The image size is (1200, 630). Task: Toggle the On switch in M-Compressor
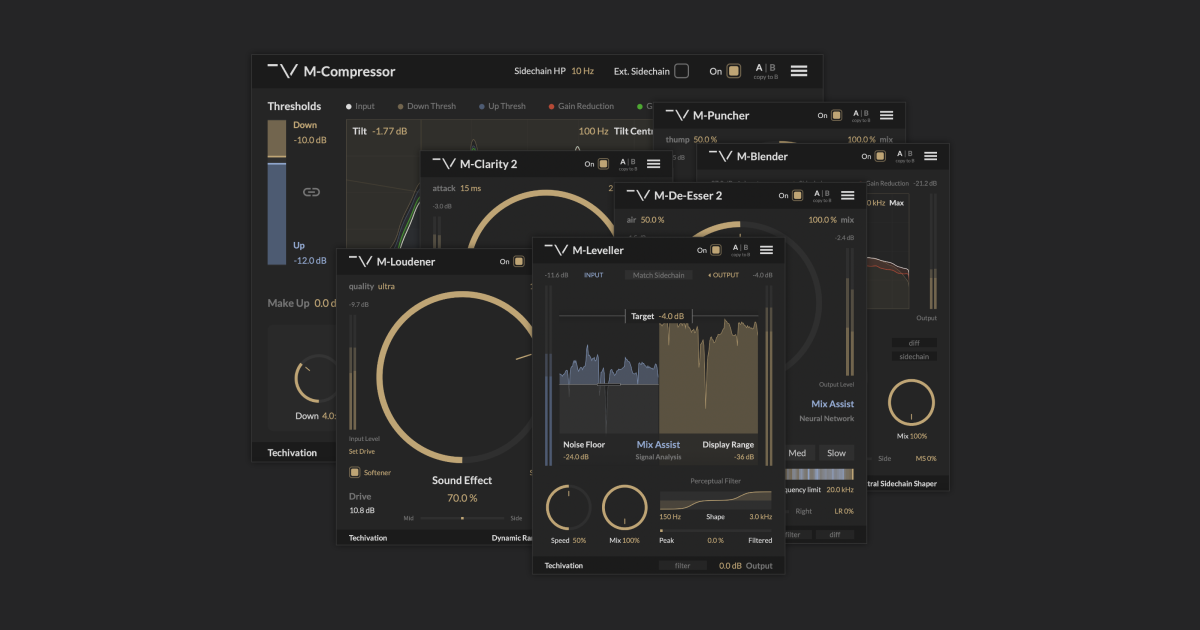click(734, 71)
